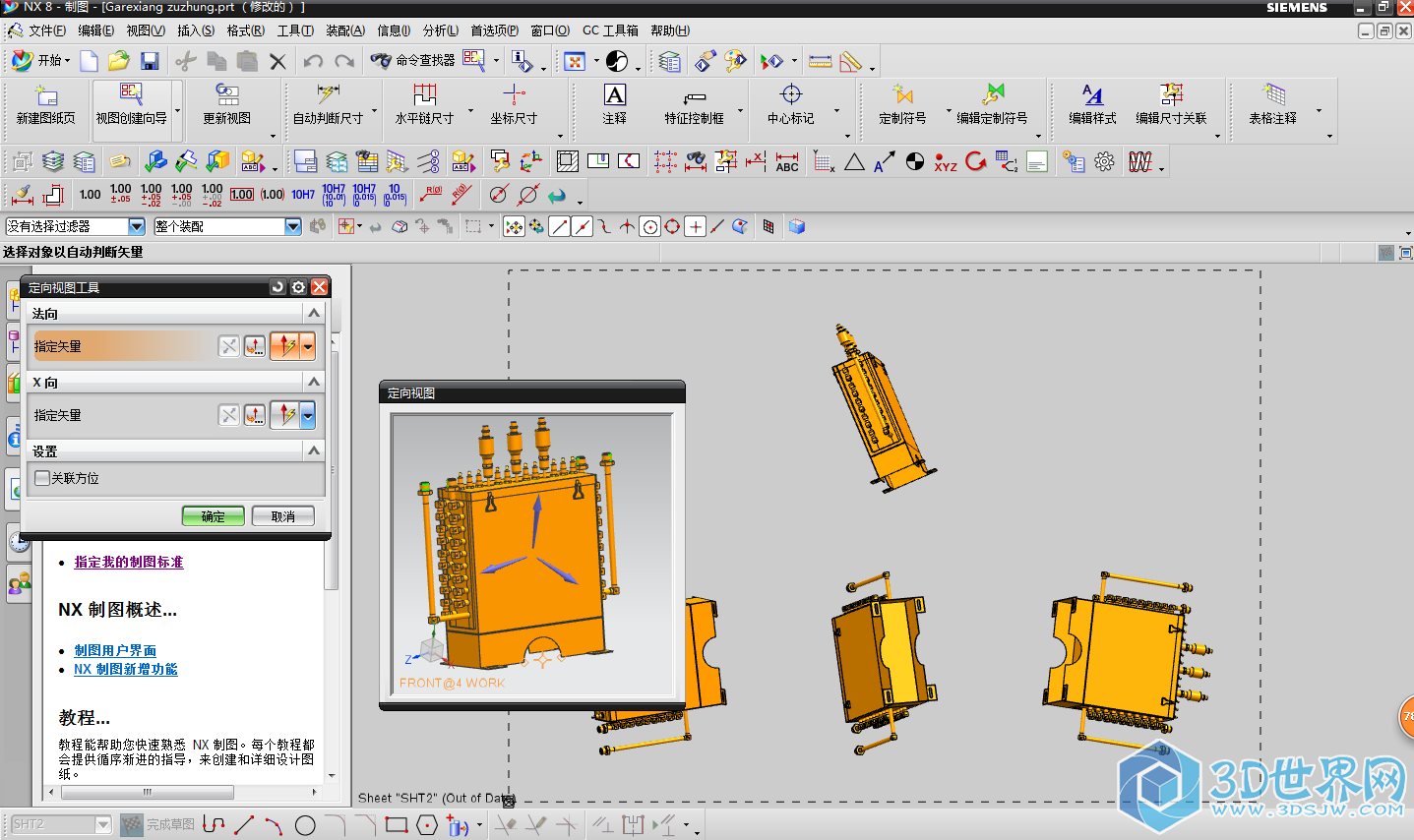Collapse the 设置 section
Screen dimensions: 1414x840
(x=314, y=450)
